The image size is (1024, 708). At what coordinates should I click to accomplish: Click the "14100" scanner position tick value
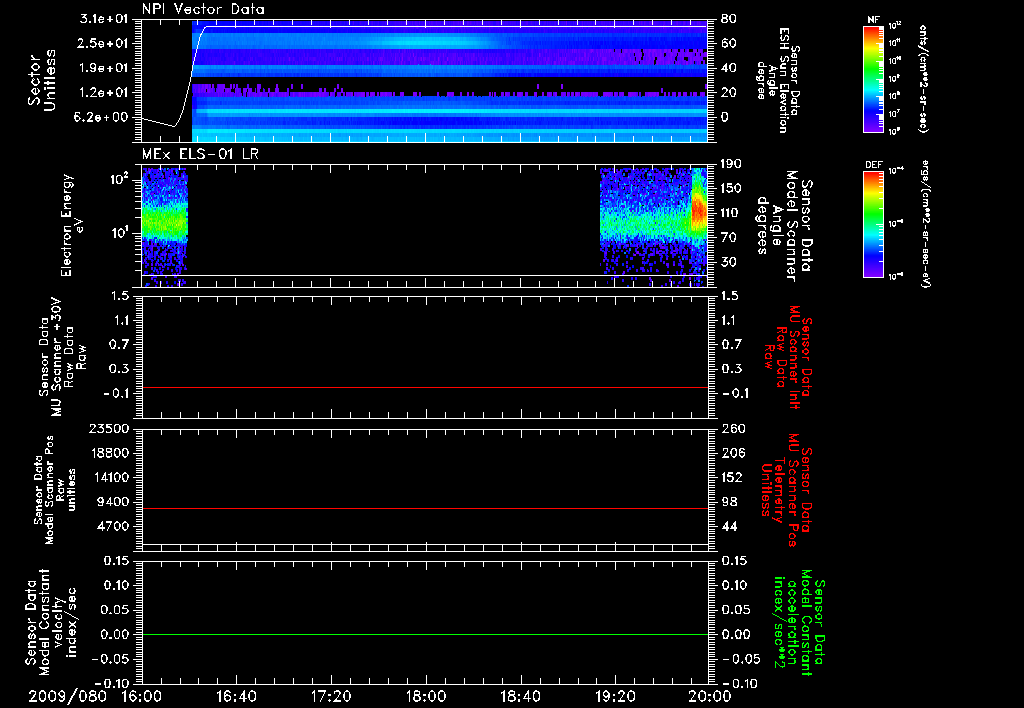pyautogui.click(x=110, y=477)
